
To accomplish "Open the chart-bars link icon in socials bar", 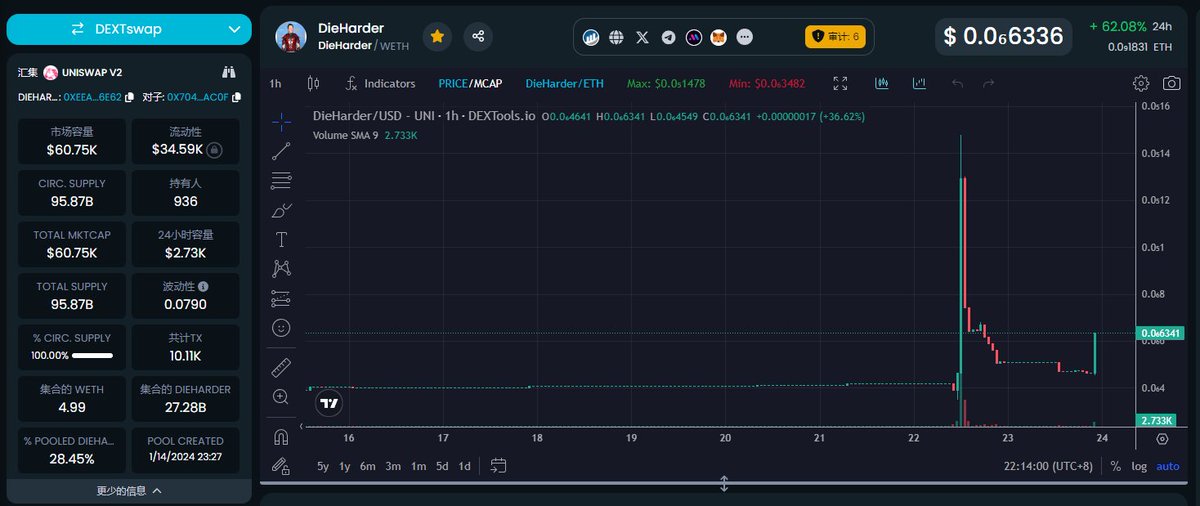I will (x=591, y=37).
